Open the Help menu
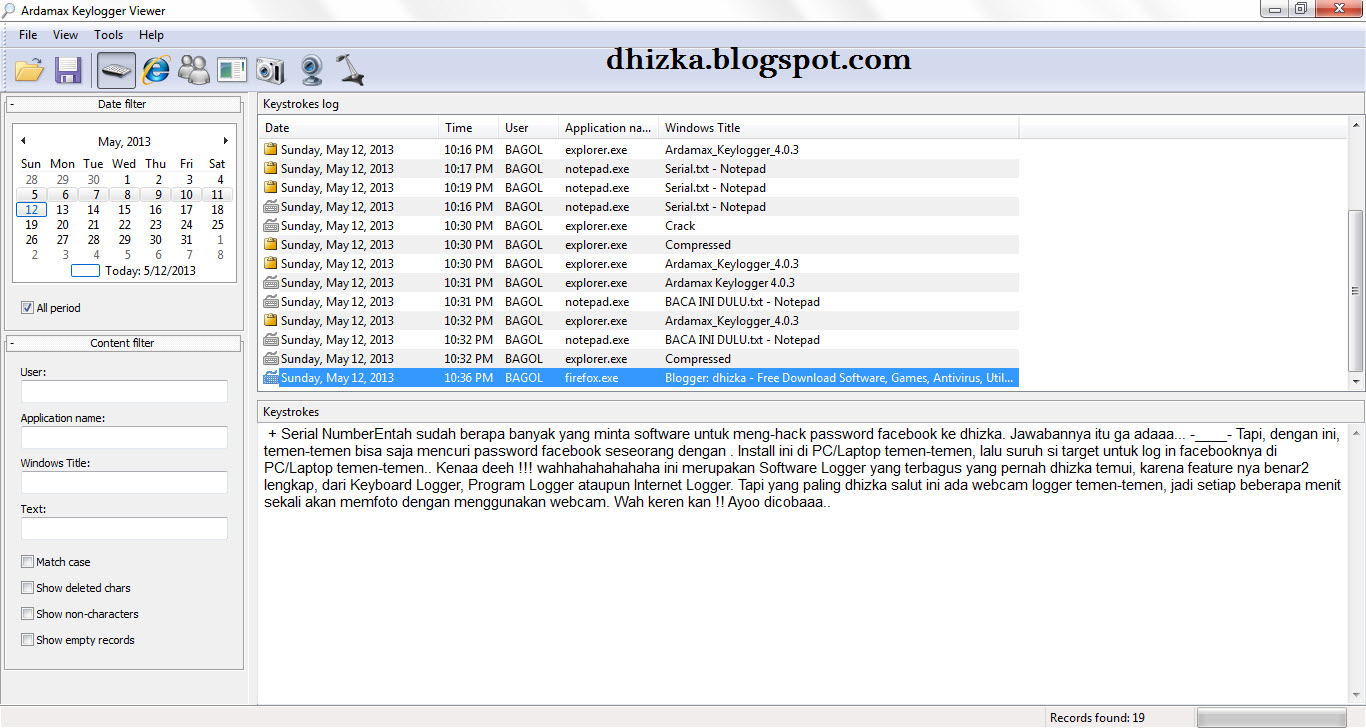The image size is (1366, 728). tap(151, 35)
